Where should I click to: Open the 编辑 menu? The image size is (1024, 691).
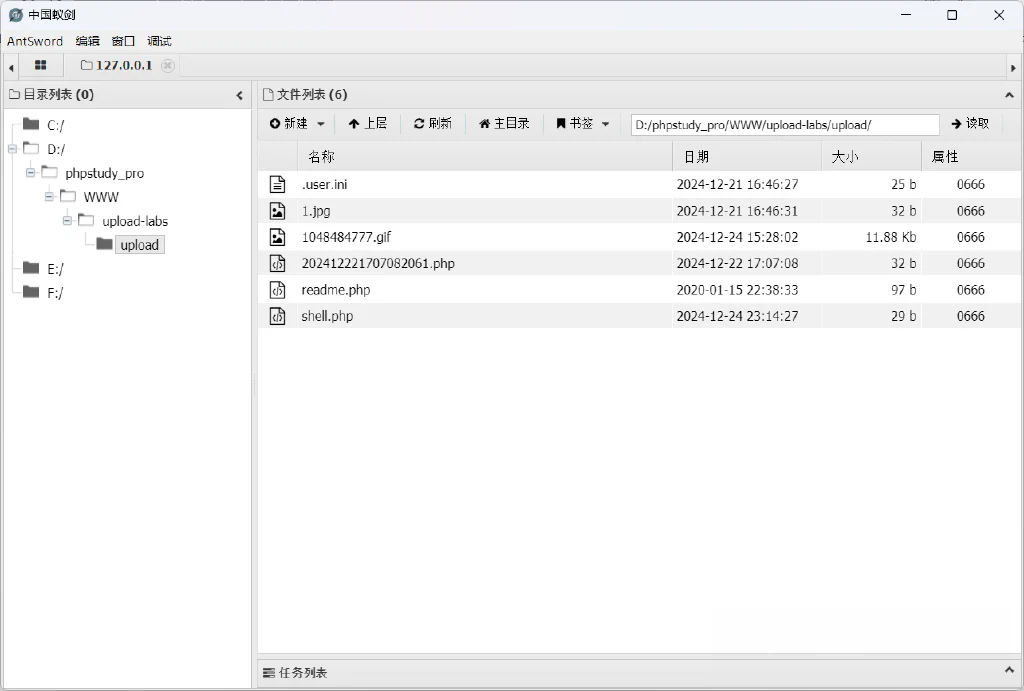point(88,41)
